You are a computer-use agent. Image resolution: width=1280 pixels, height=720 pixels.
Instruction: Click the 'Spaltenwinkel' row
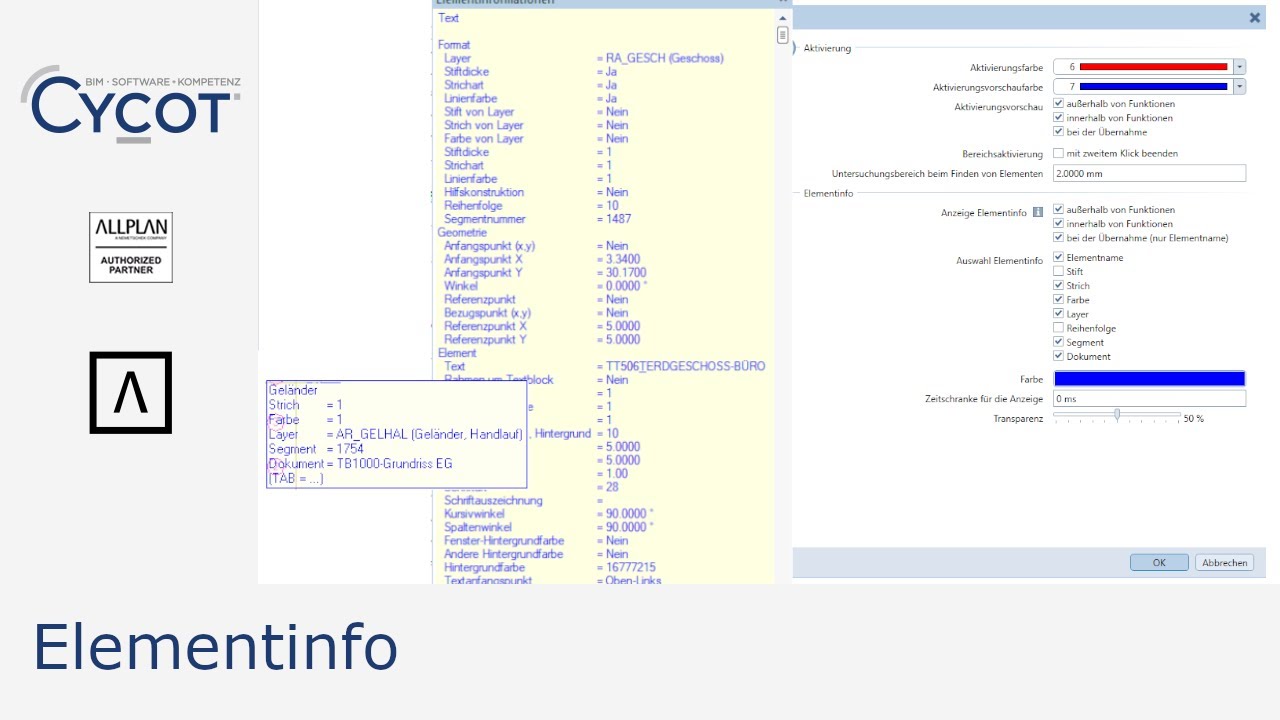point(549,527)
